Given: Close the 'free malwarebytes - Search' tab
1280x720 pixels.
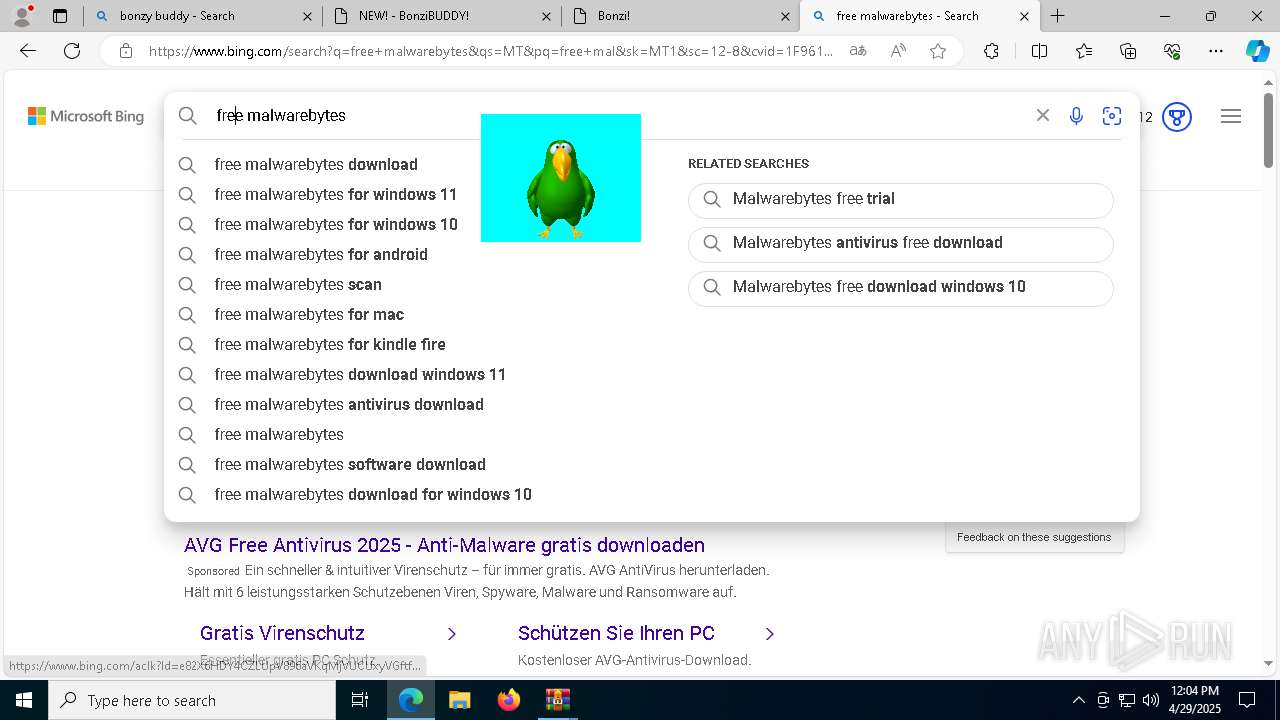Looking at the screenshot, I should click(x=1024, y=16).
